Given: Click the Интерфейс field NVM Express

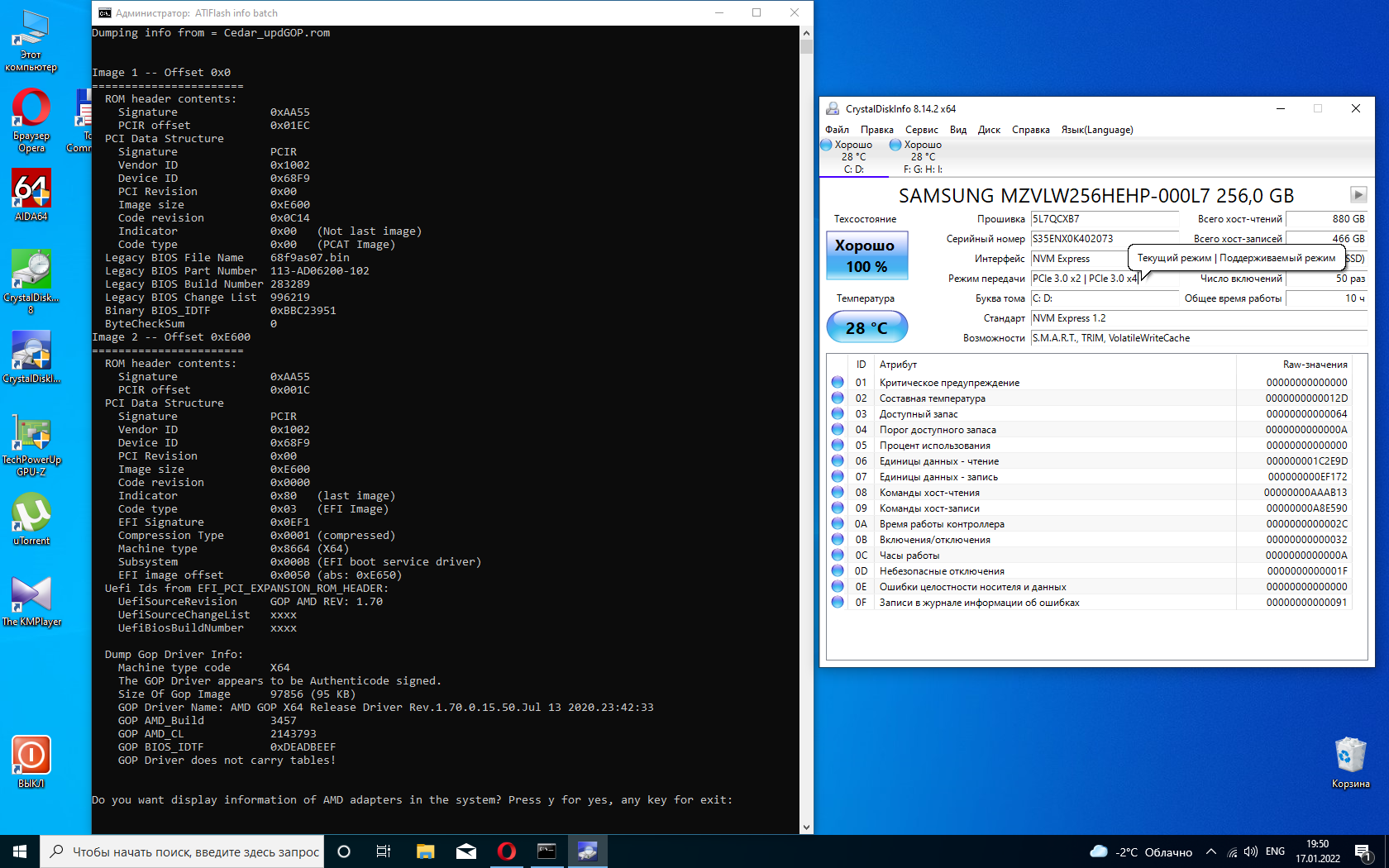Looking at the screenshot, I should click(x=1080, y=259).
